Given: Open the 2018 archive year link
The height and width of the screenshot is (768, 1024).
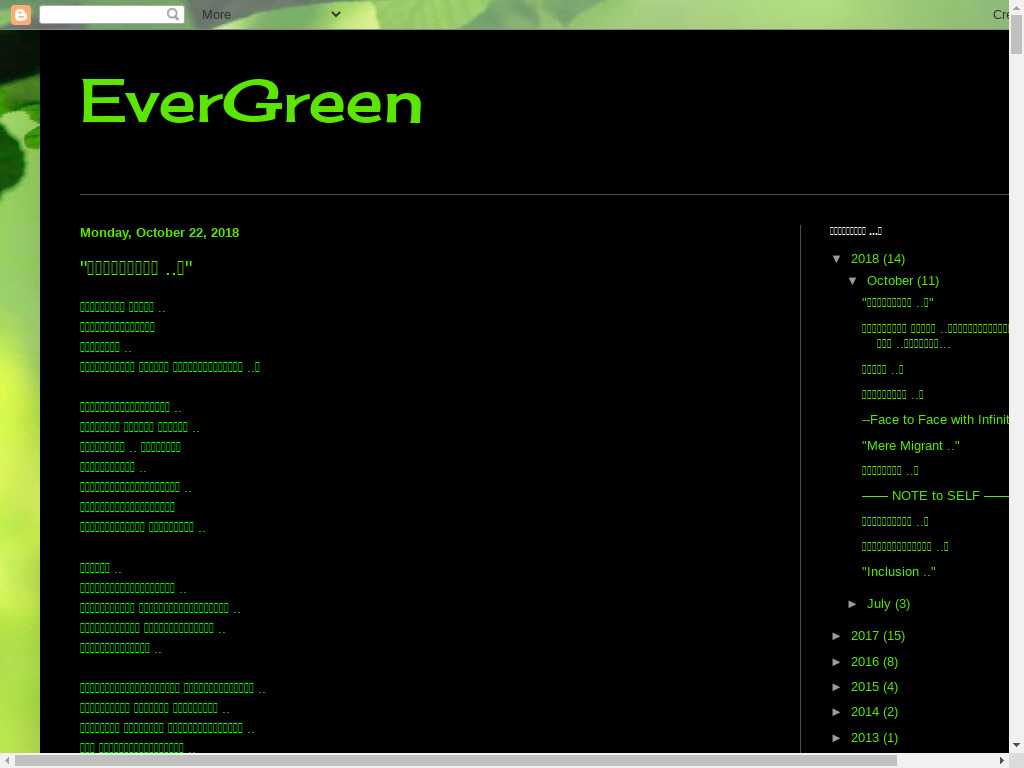Looking at the screenshot, I should click(865, 259).
